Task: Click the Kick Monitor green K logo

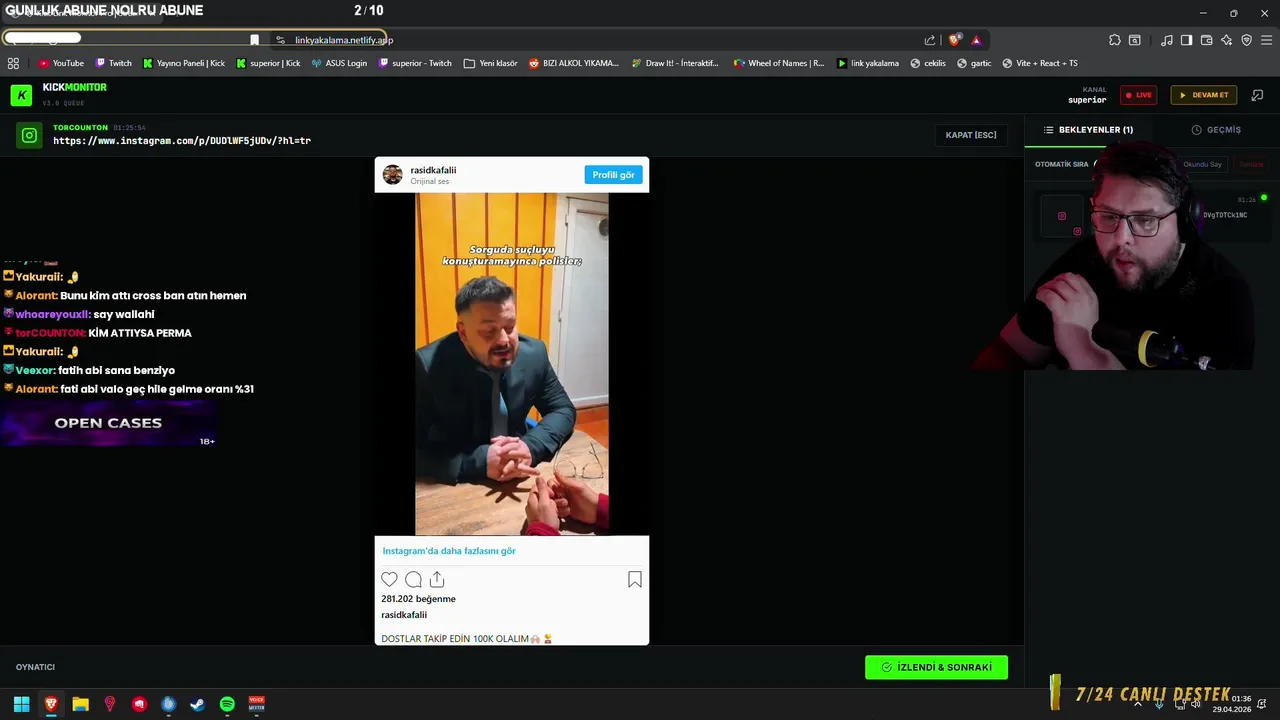Action: (x=21, y=95)
